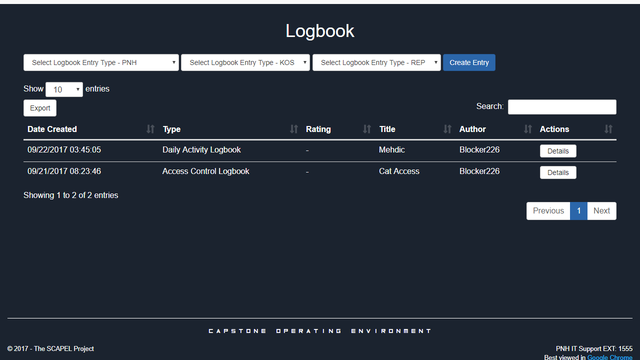
Task: Open the PNH logbook entry type dropdown
Action: click(101, 62)
